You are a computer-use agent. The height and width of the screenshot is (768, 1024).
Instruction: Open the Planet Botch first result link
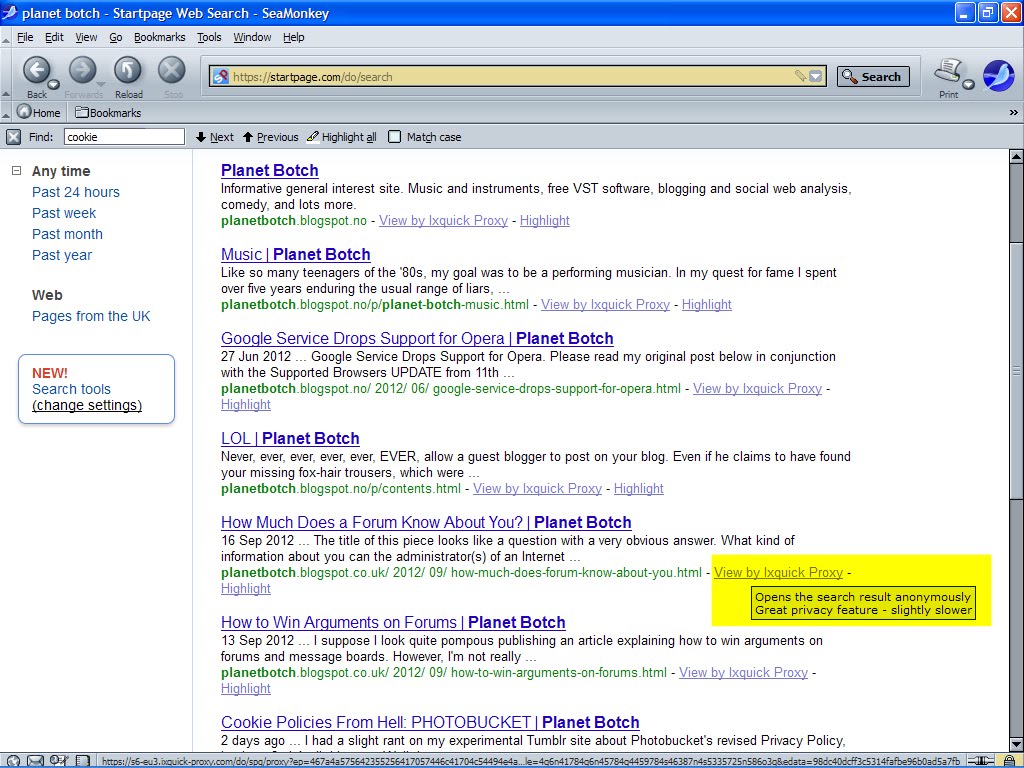pos(270,170)
